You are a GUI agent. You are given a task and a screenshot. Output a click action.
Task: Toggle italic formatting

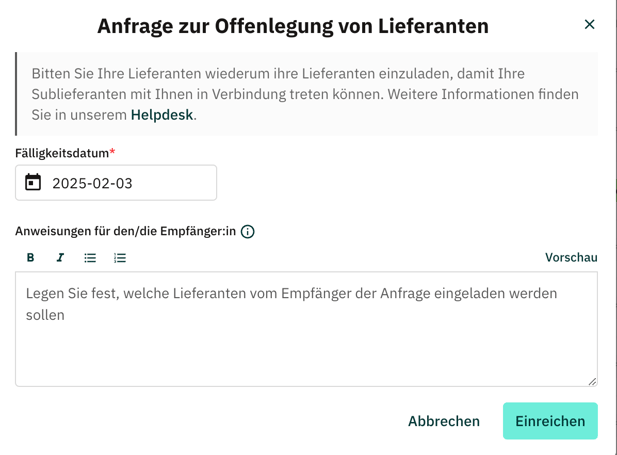click(60, 257)
